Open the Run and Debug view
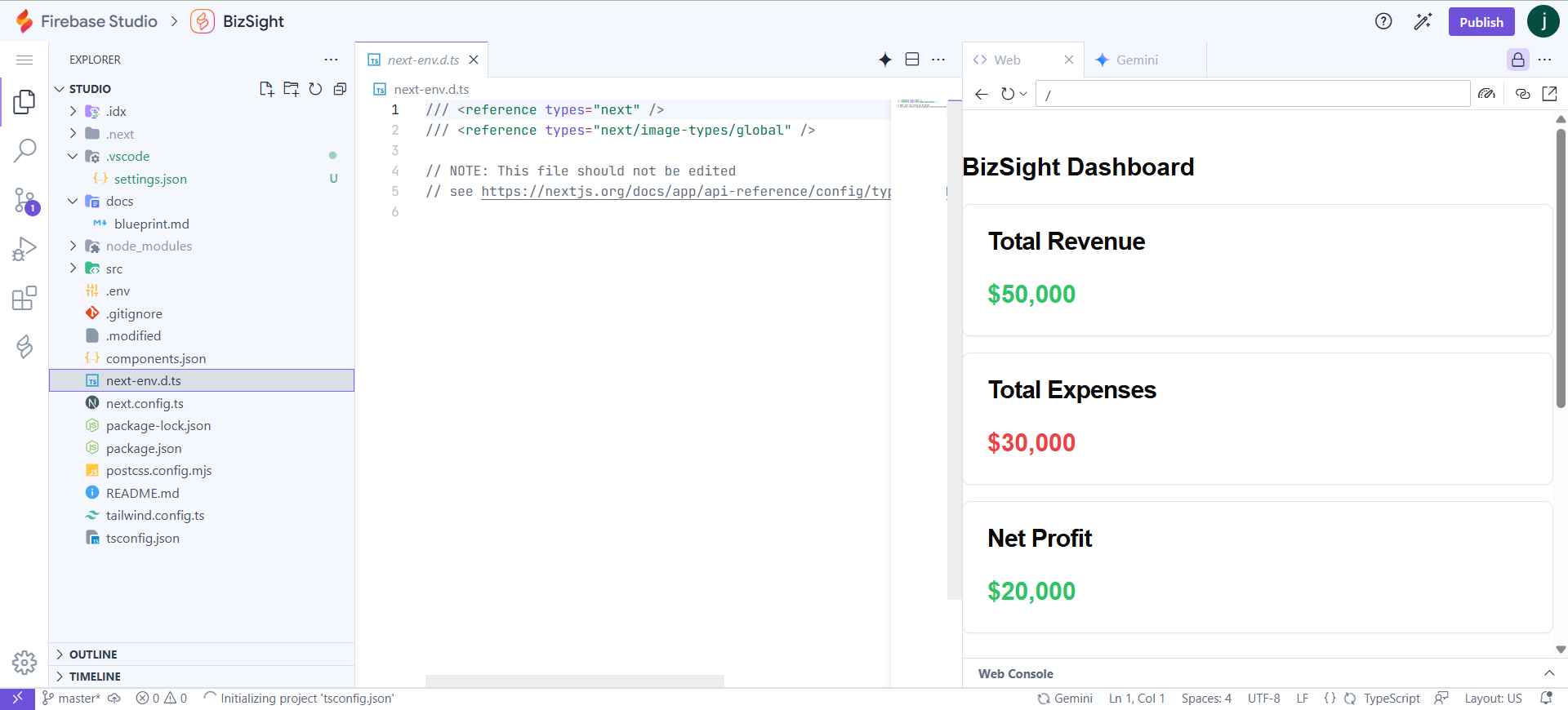1568x710 pixels. tap(24, 249)
